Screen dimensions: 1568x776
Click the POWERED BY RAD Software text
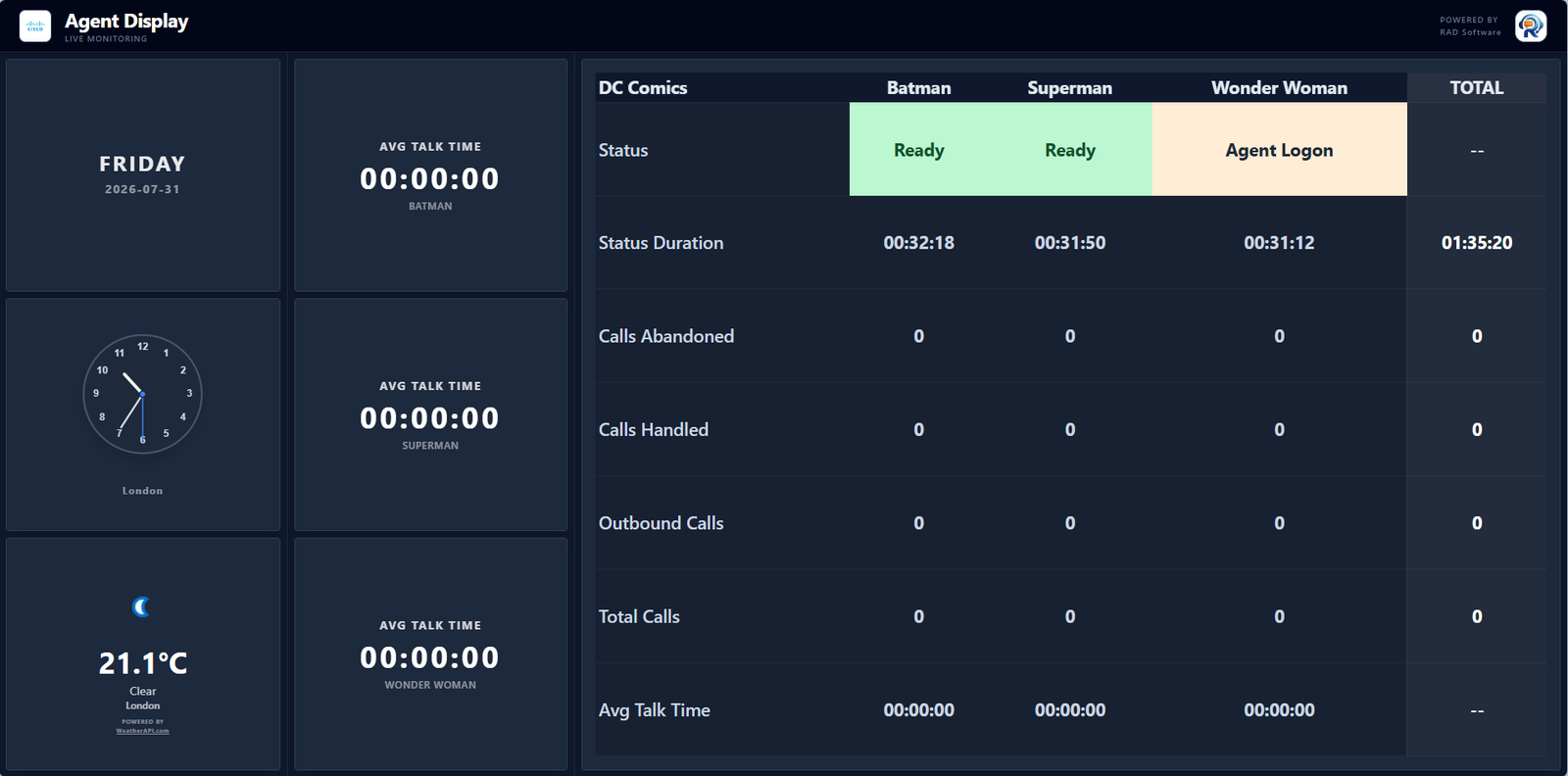1470,26
